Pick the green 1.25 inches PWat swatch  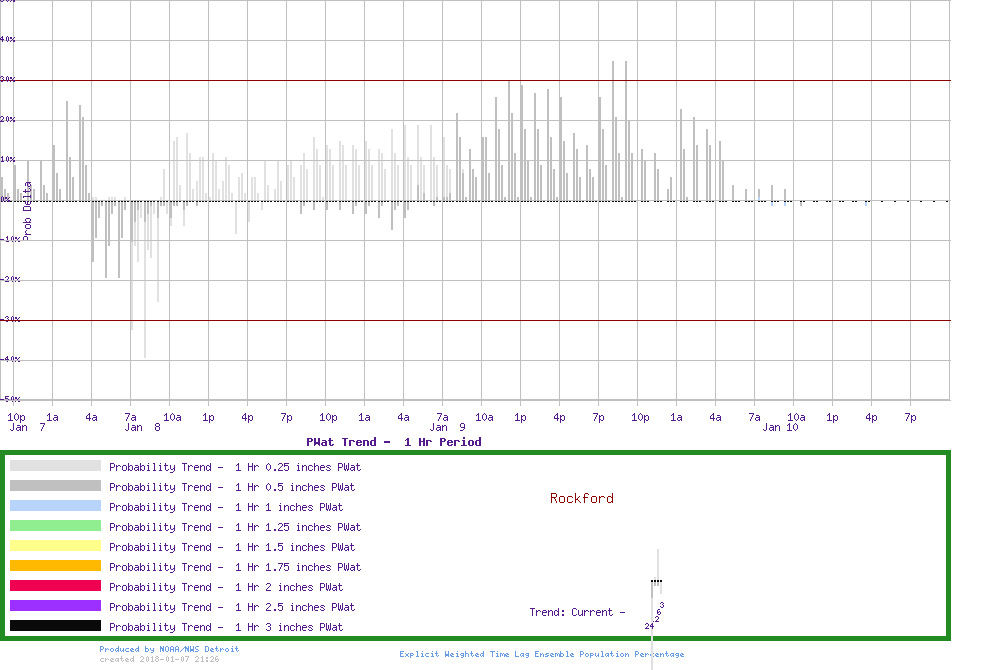55,526
